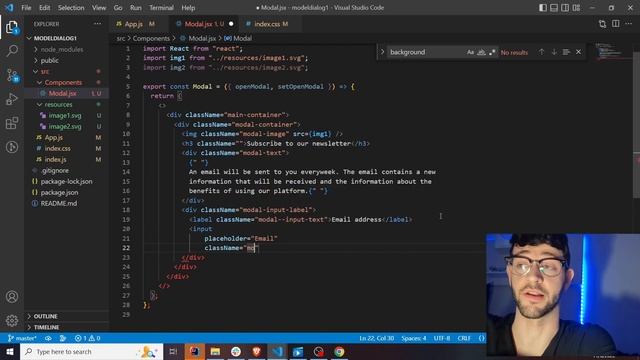The width and height of the screenshot is (640, 360).
Task: Click Ln 22, Col 30 status item
Action: tap(376, 338)
